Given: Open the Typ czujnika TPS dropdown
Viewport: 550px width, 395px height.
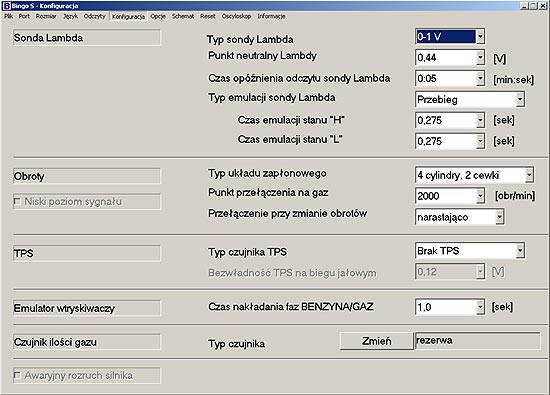Looking at the screenshot, I should pyautogui.click(x=520, y=250).
